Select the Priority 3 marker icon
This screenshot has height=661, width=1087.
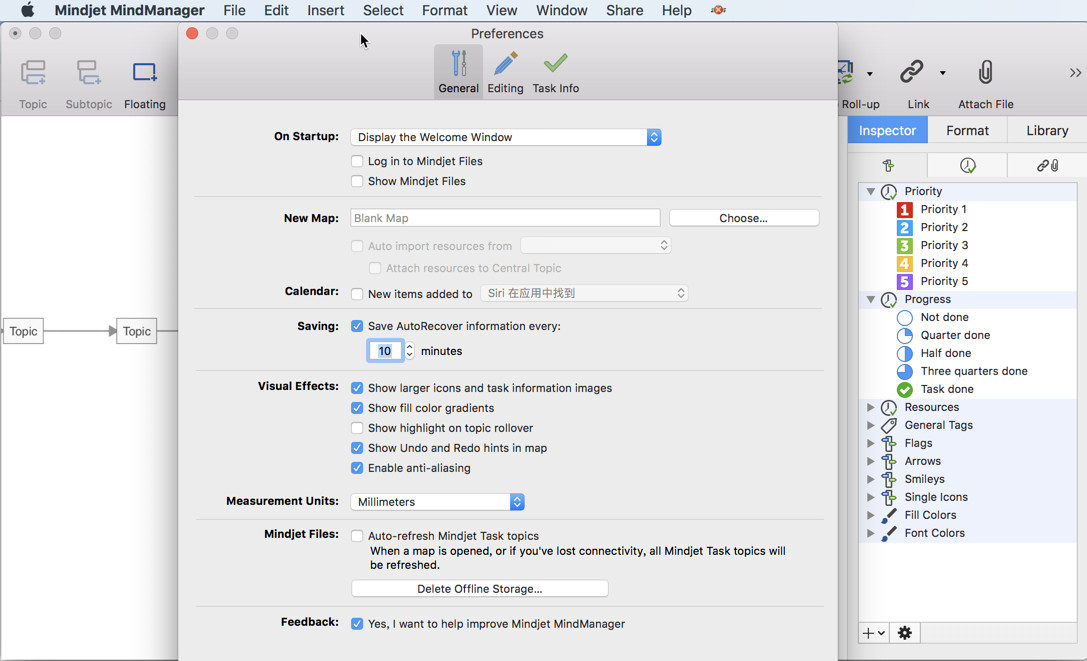[904, 246]
